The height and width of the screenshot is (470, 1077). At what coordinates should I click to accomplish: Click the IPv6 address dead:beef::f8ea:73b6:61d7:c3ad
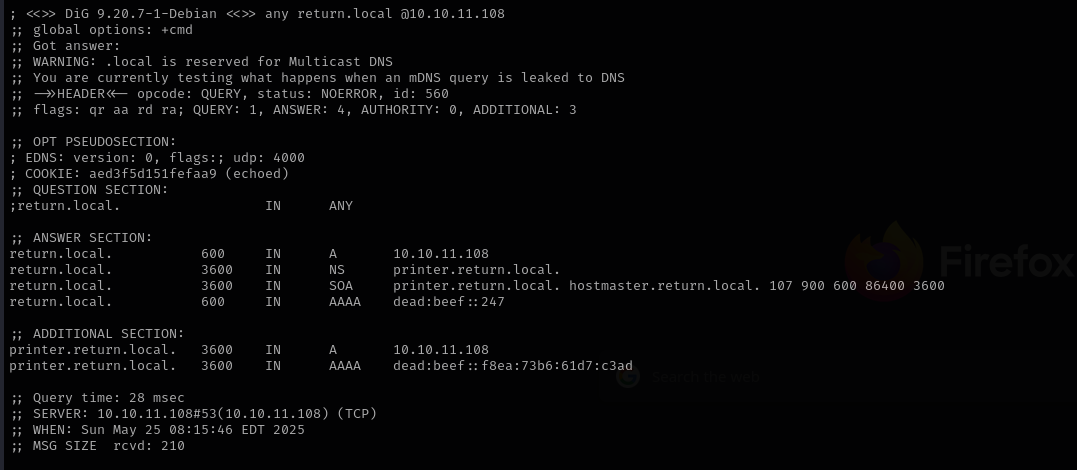pyautogui.click(x=512, y=366)
